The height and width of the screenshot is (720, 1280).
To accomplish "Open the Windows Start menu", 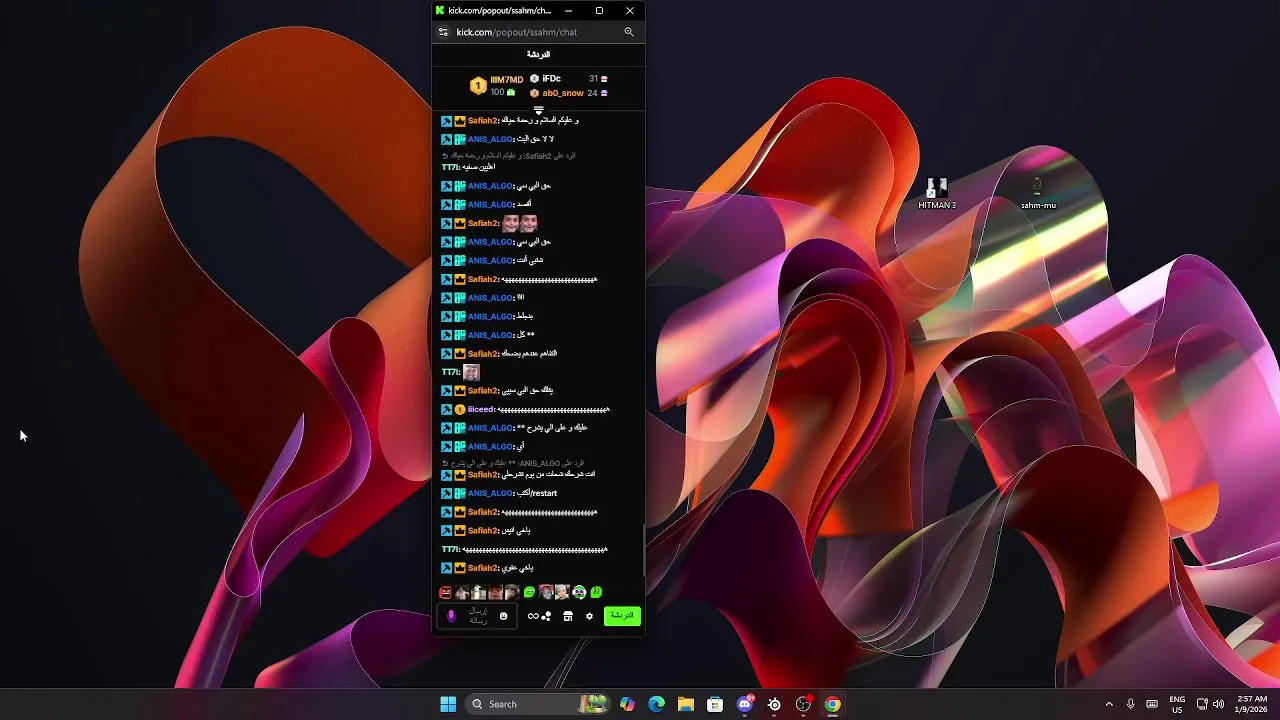I will tap(448, 704).
